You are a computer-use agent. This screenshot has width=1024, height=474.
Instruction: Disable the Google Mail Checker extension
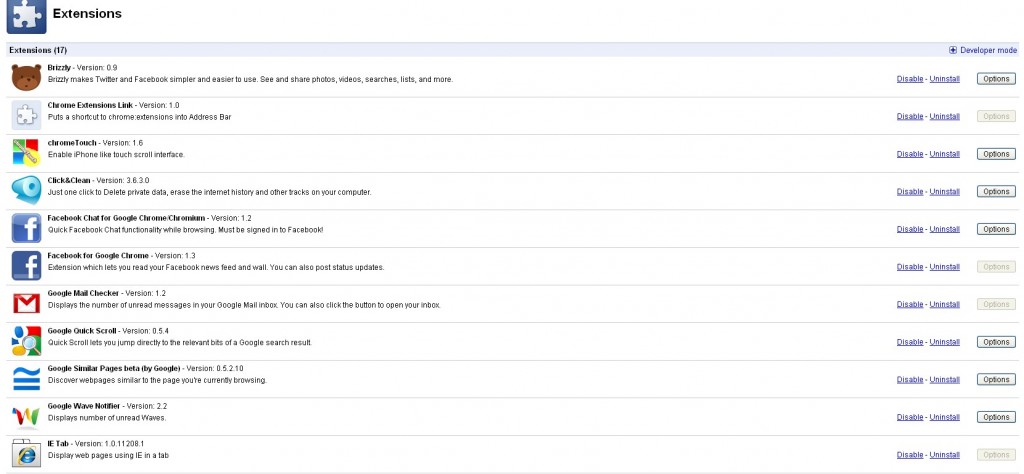(910, 304)
